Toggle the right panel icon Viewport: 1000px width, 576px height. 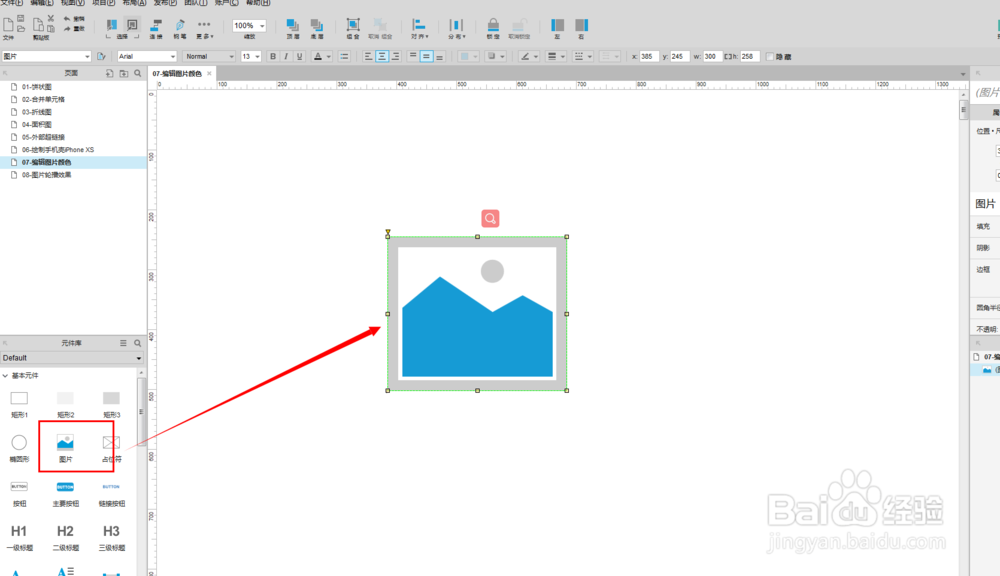tap(581, 28)
